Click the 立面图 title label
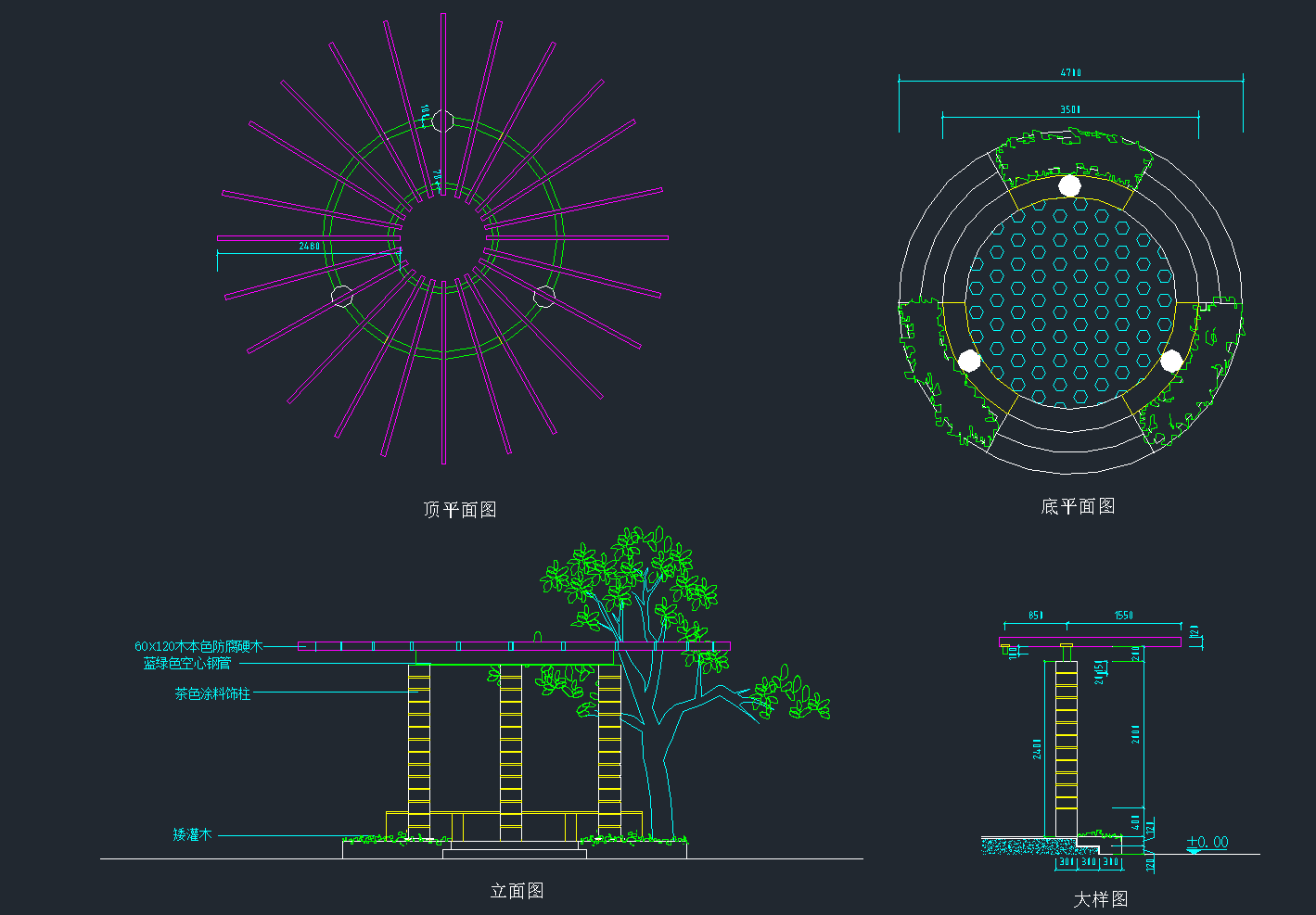The width and height of the screenshot is (1316, 915). click(517, 891)
